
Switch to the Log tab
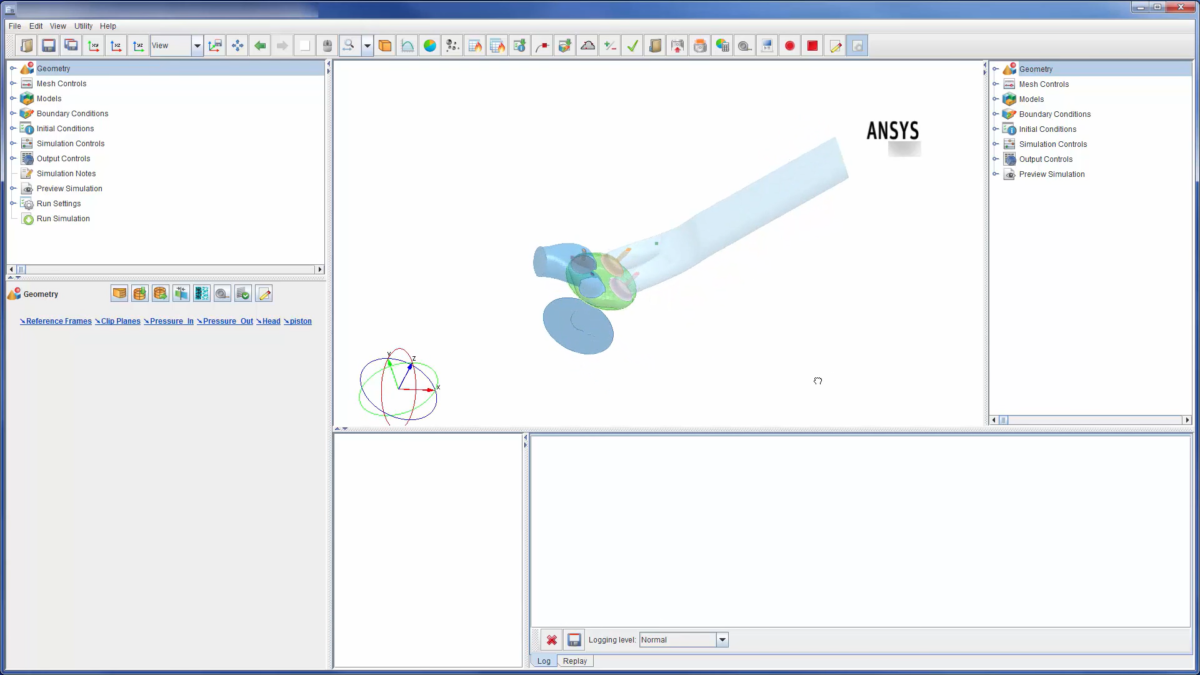[544, 661]
